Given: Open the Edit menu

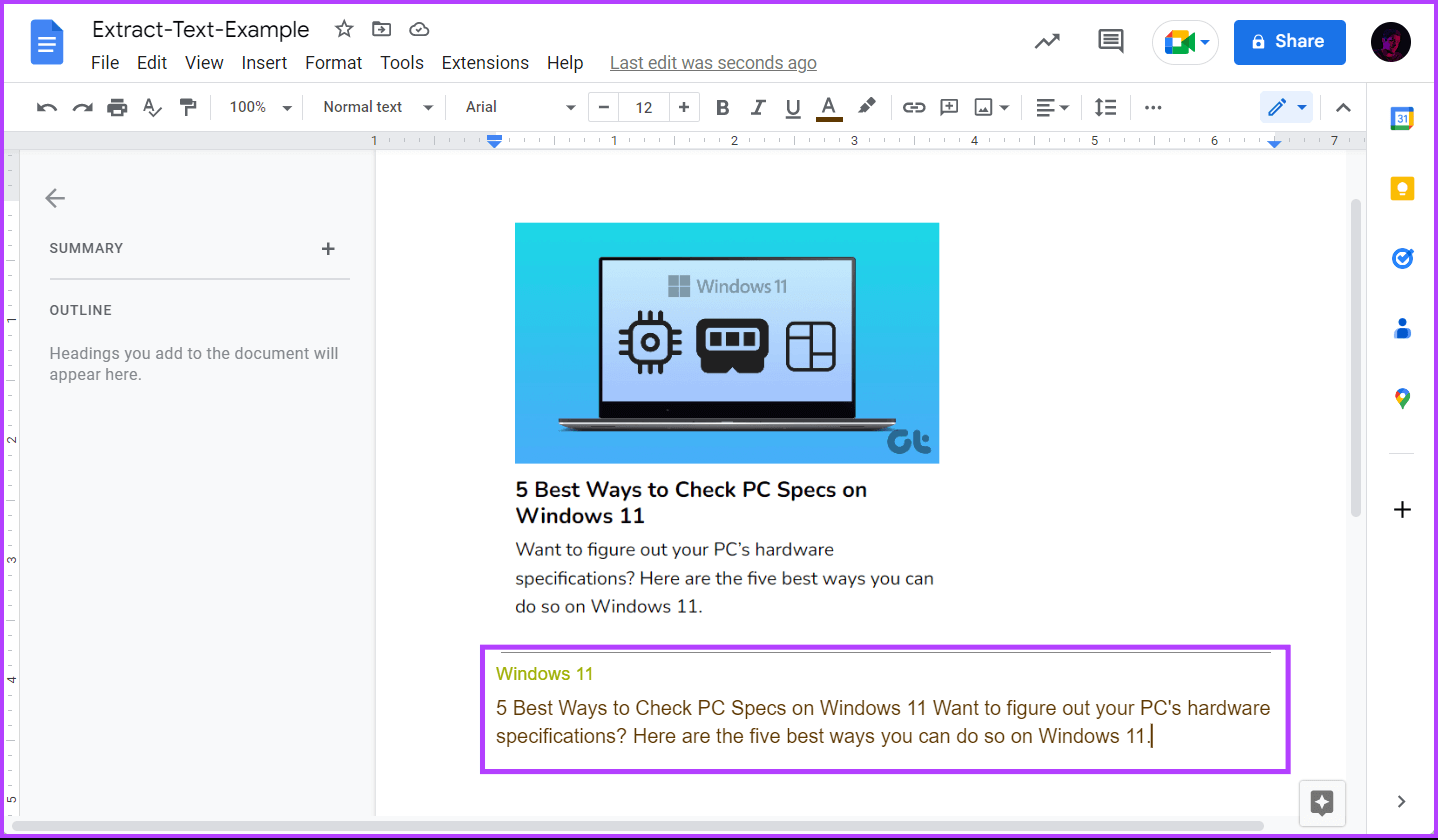Looking at the screenshot, I should (152, 63).
